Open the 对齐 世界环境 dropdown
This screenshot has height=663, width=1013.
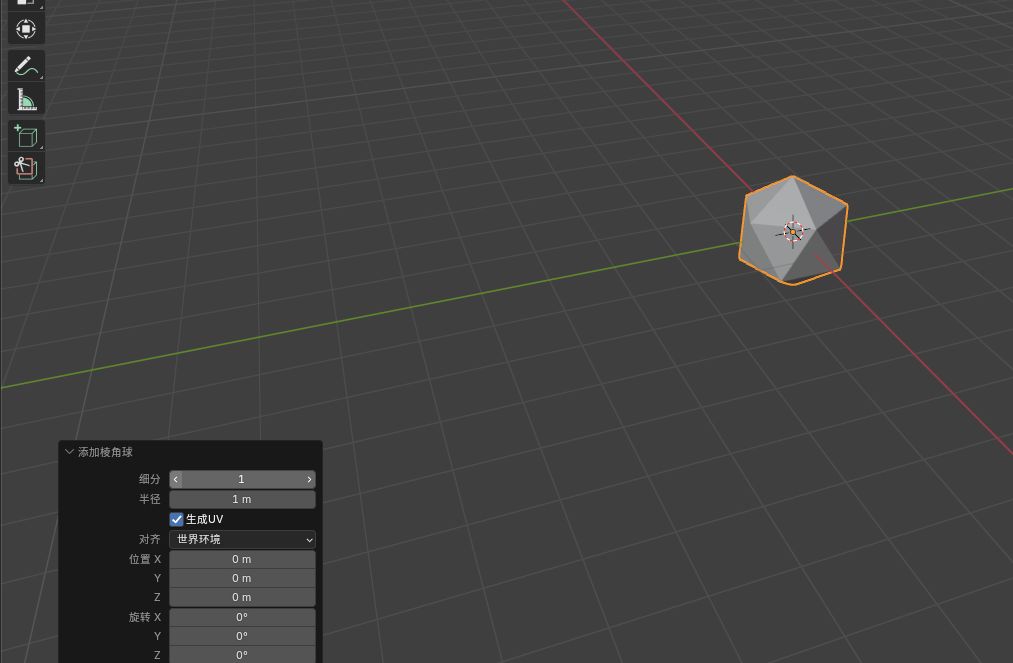pos(242,539)
